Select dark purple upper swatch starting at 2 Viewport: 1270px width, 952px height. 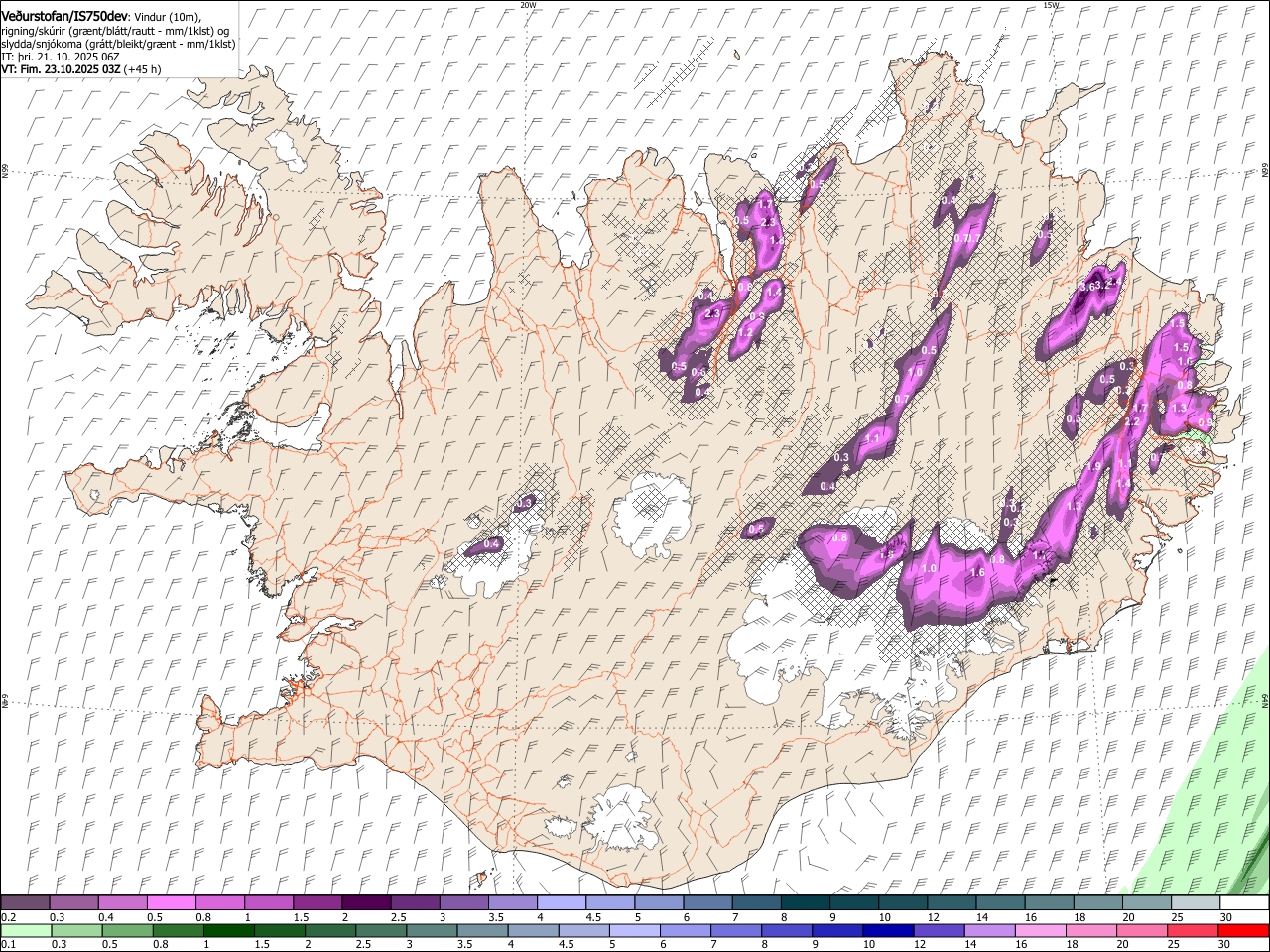366,903
